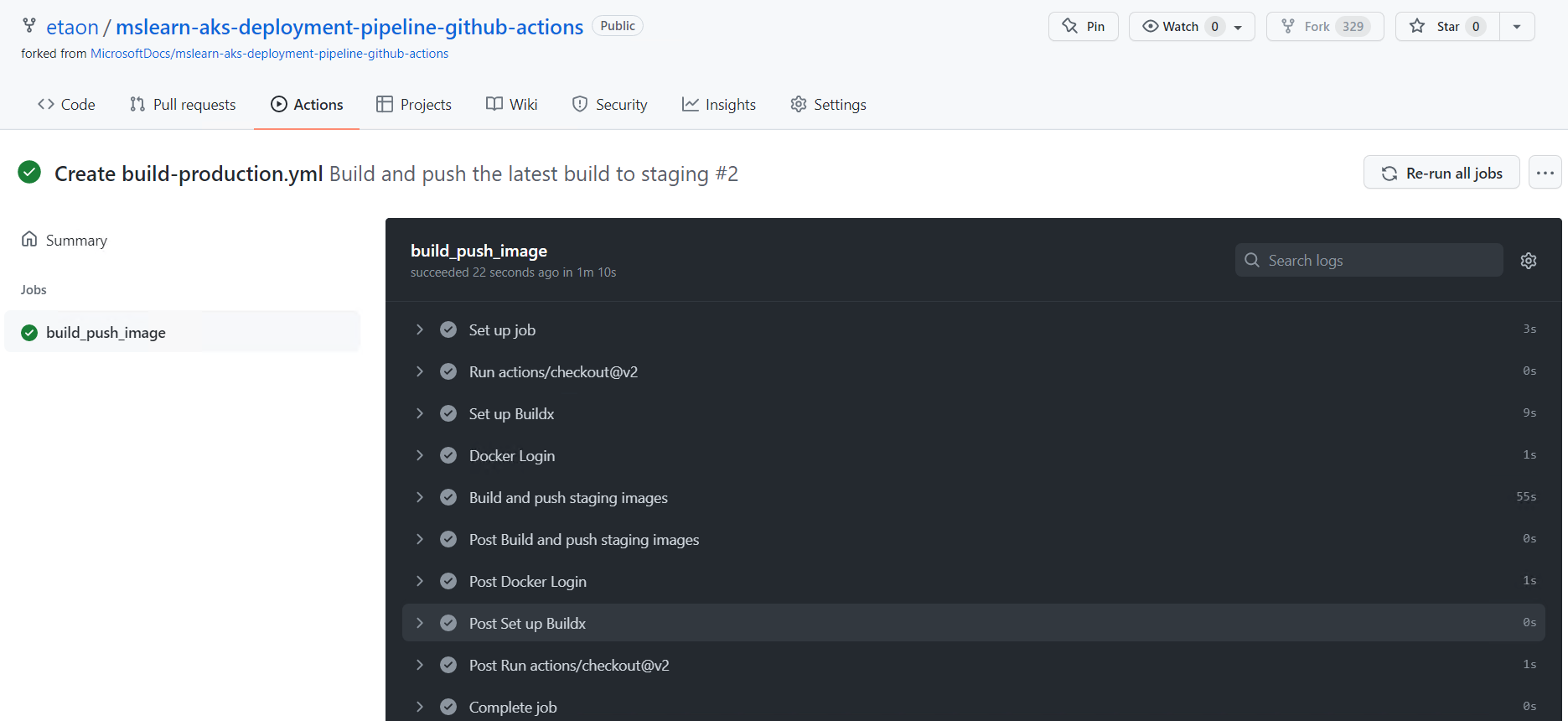Click Re-run all jobs button

tap(1441, 173)
